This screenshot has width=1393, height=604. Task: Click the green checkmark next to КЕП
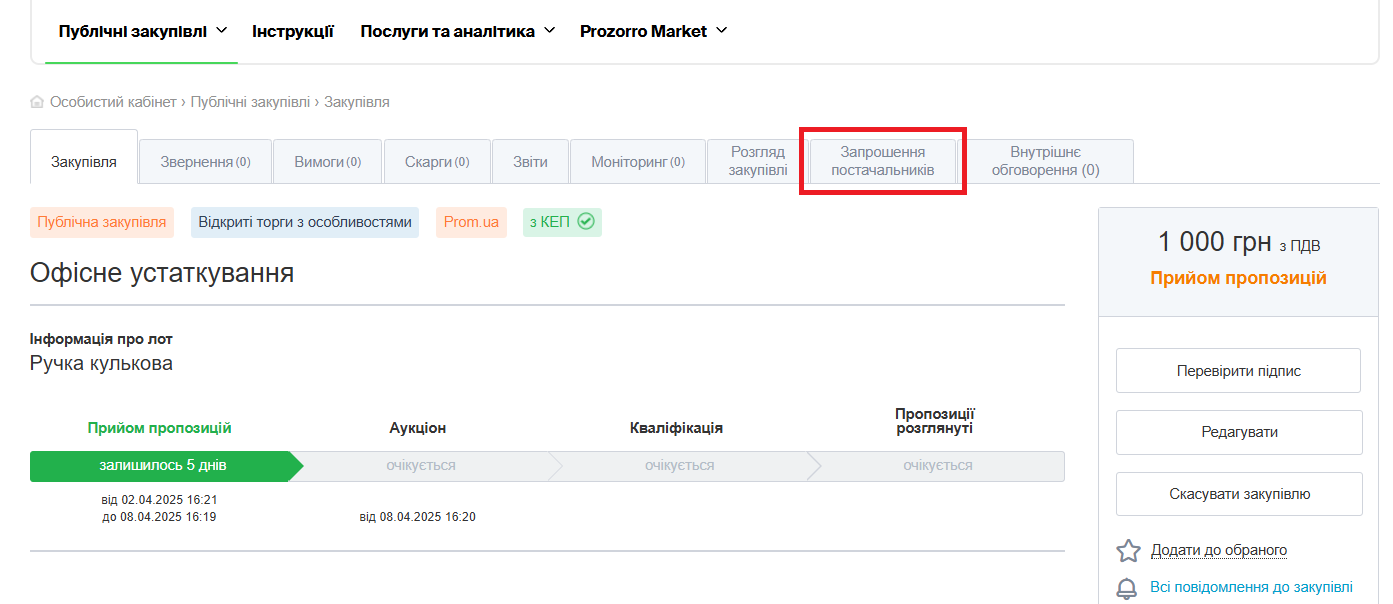pos(586,222)
